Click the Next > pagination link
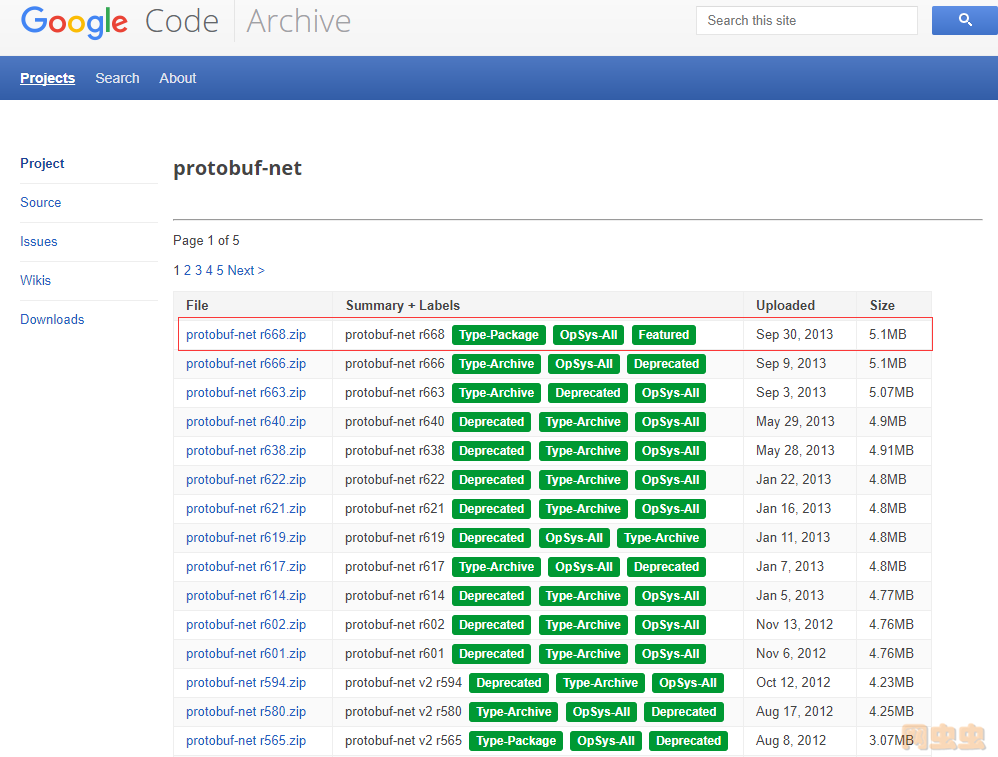The width and height of the screenshot is (998, 757). point(246,271)
